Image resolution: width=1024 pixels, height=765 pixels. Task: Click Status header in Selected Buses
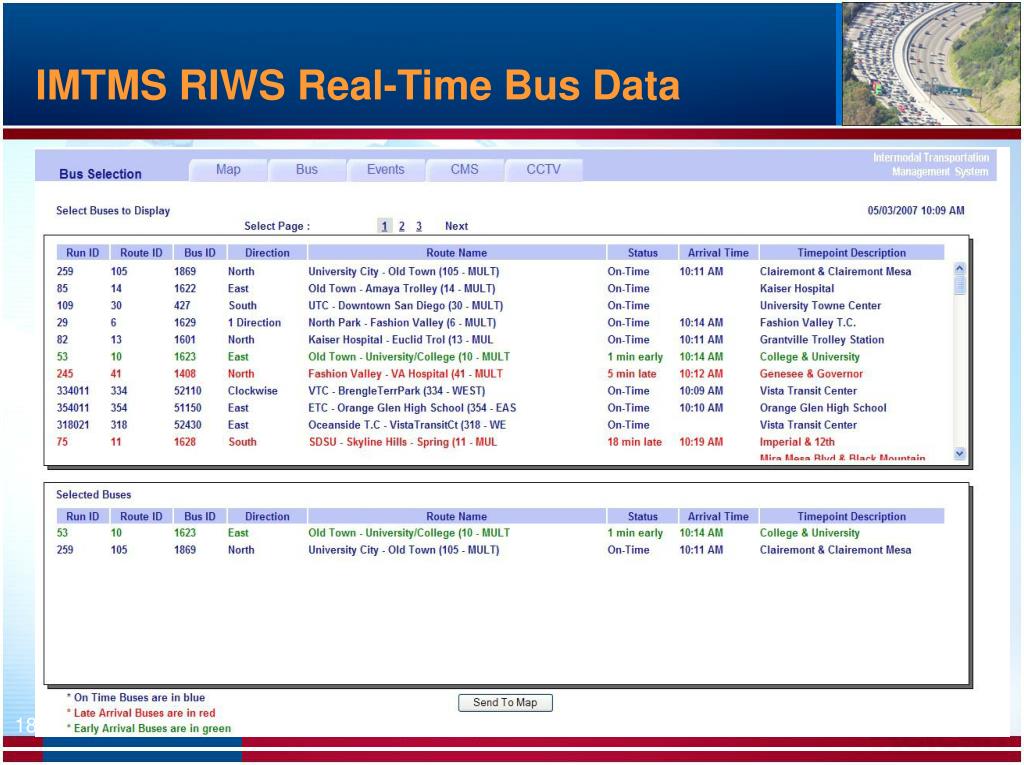tap(643, 516)
